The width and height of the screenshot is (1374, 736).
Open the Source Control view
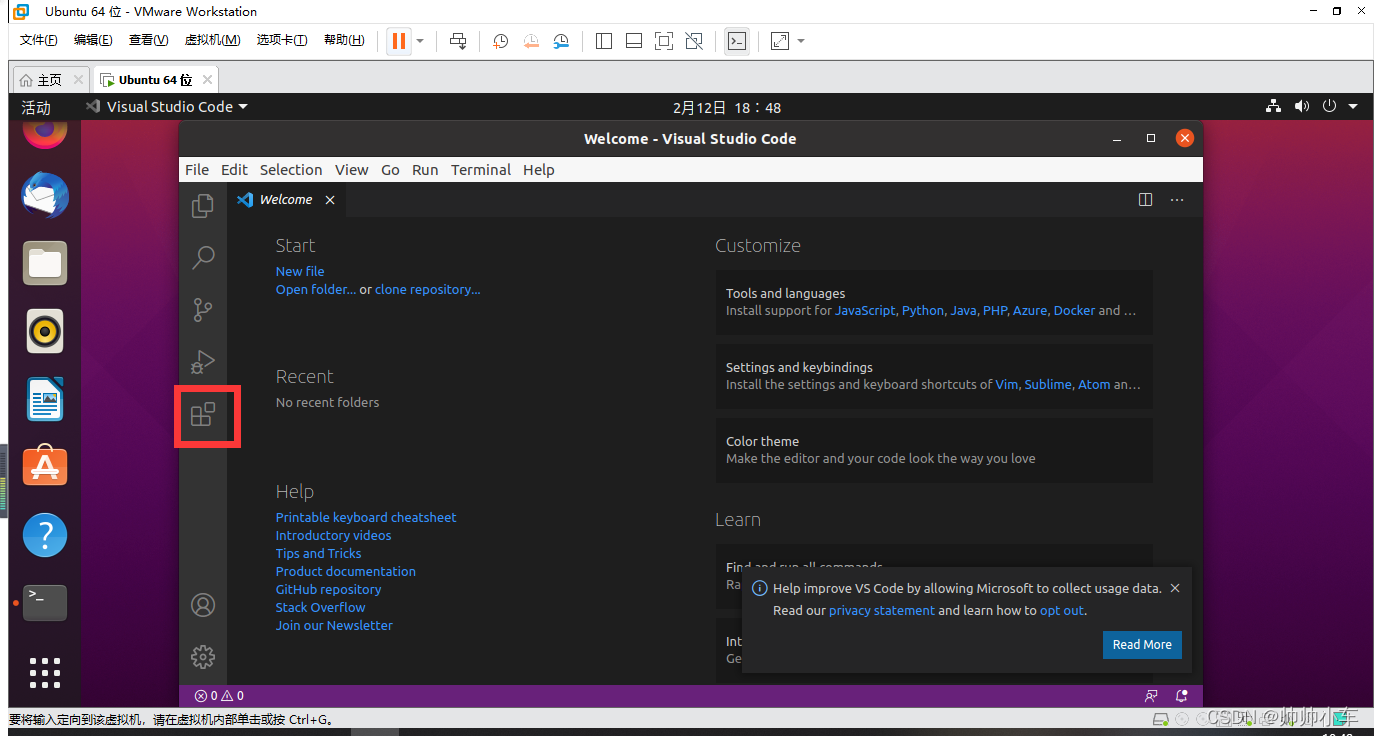coord(203,309)
